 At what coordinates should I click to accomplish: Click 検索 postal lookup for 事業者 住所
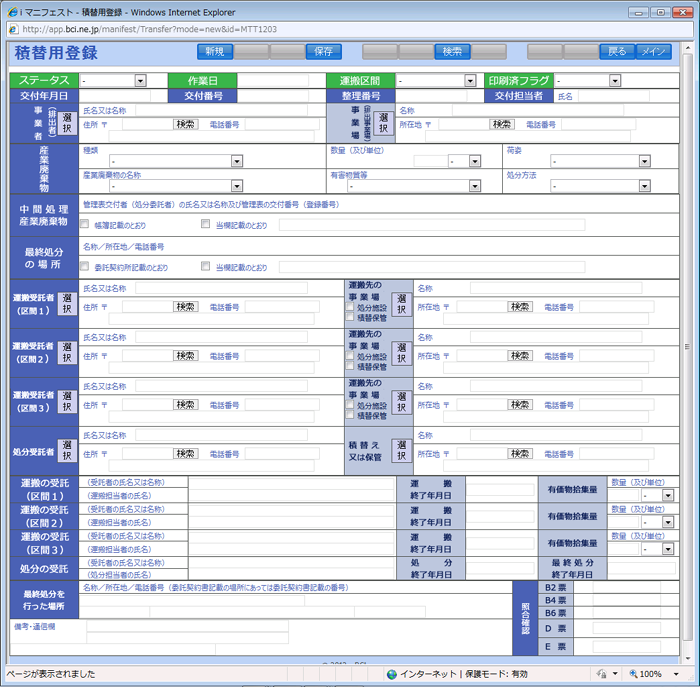tap(185, 125)
